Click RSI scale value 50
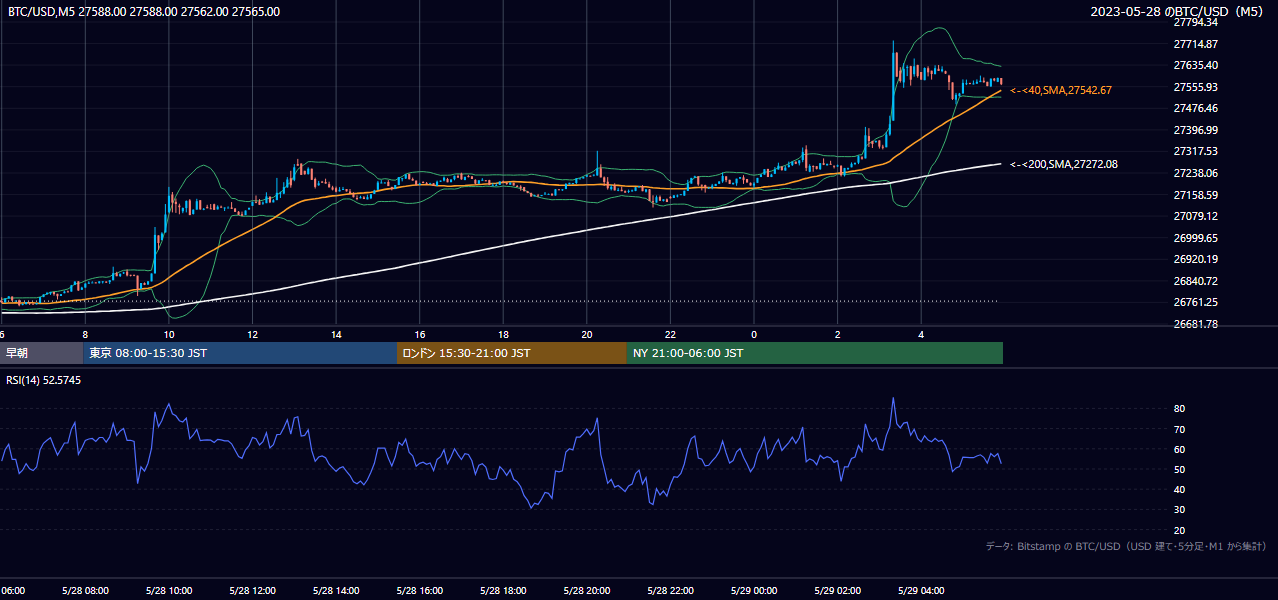1278x600 pixels. pyautogui.click(x=1180, y=469)
